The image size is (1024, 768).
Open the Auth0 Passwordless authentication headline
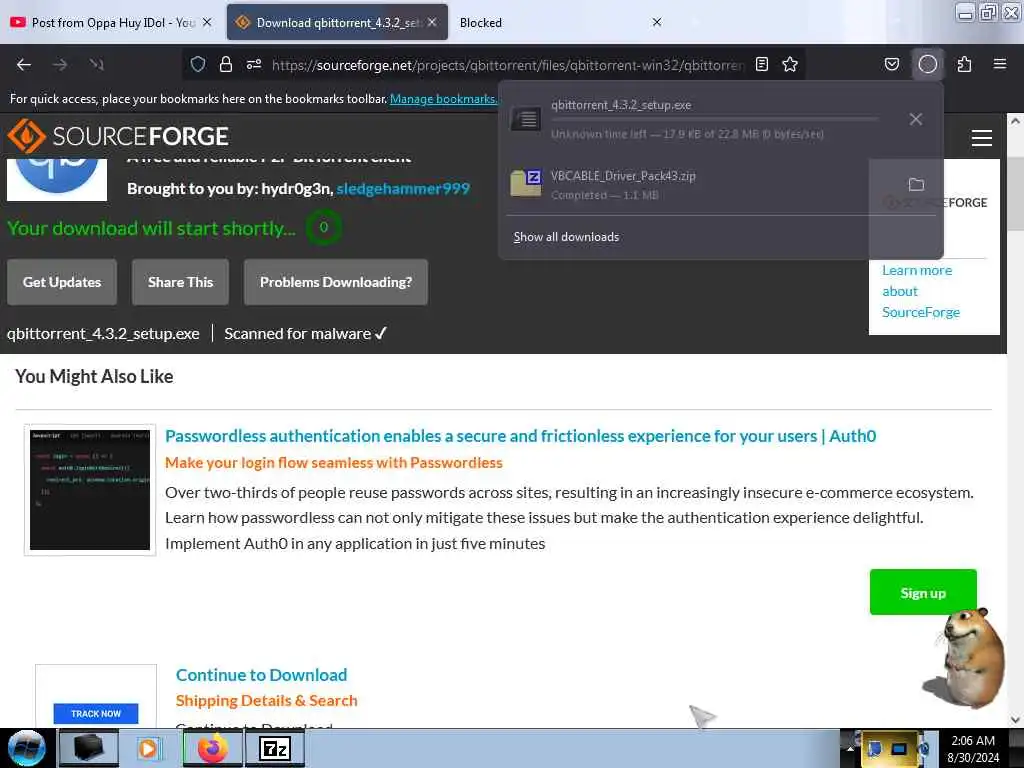coord(520,436)
